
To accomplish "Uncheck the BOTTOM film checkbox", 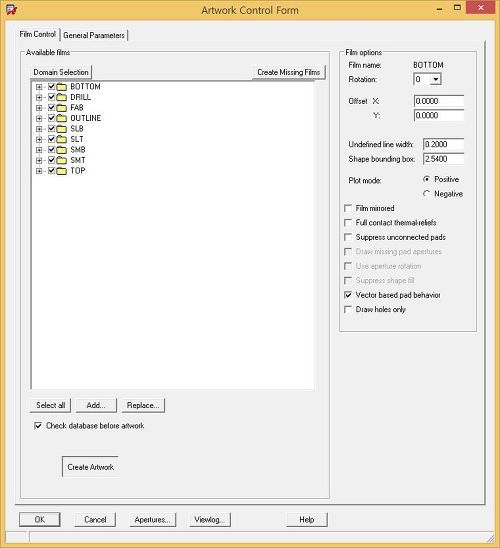I will point(52,86).
